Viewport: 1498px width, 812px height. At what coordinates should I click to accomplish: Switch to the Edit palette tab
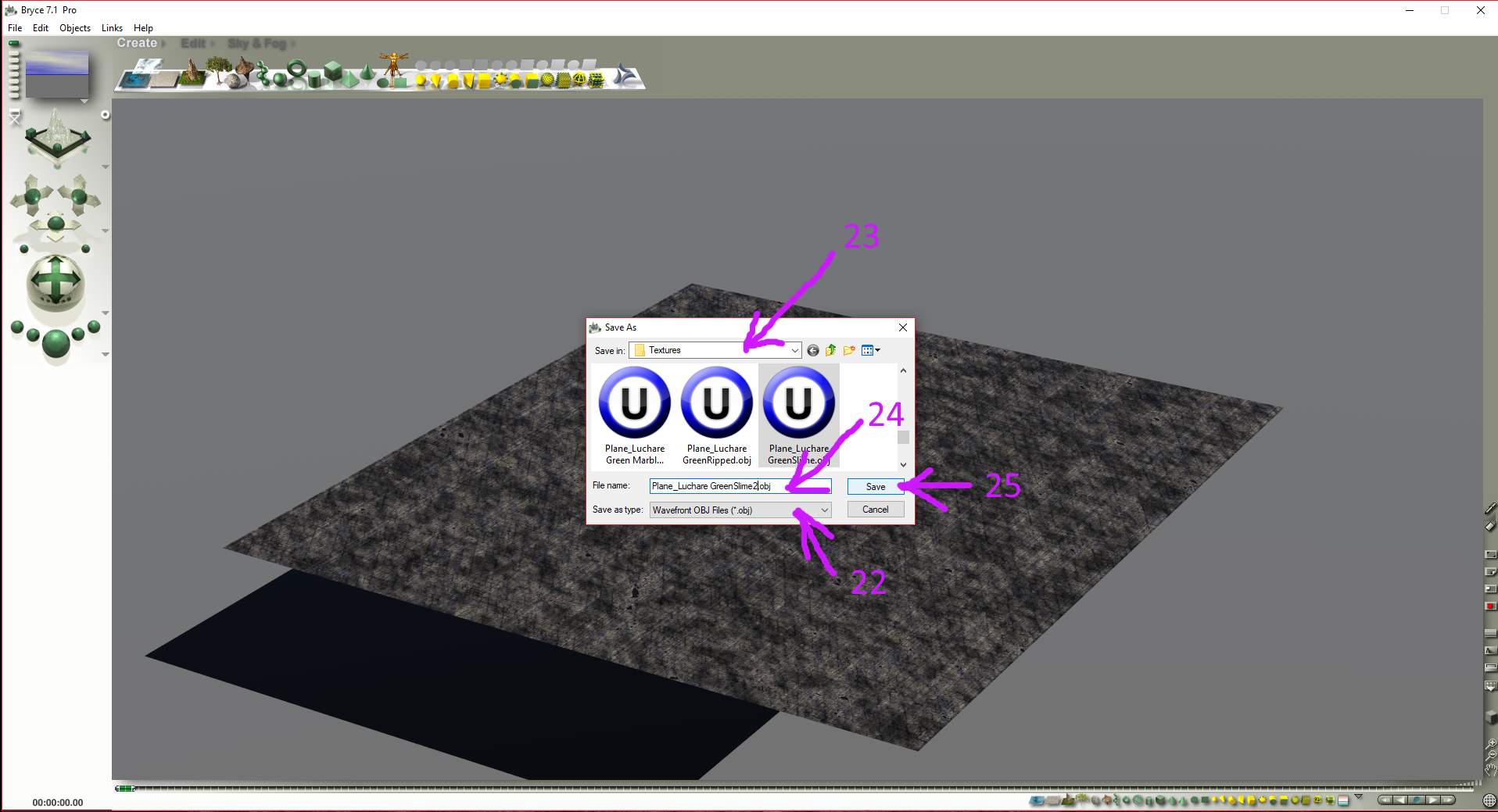tap(193, 44)
